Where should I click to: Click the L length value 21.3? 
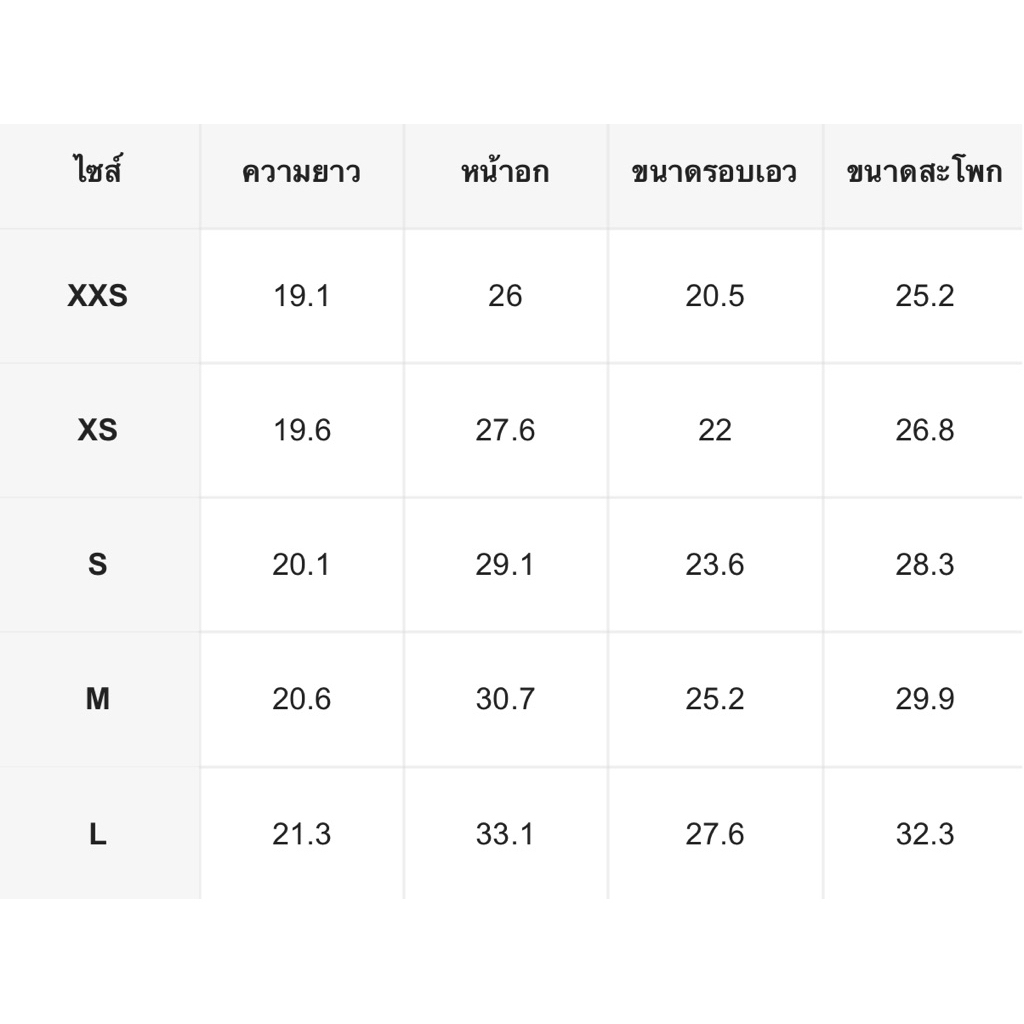pyautogui.click(x=301, y=834)
